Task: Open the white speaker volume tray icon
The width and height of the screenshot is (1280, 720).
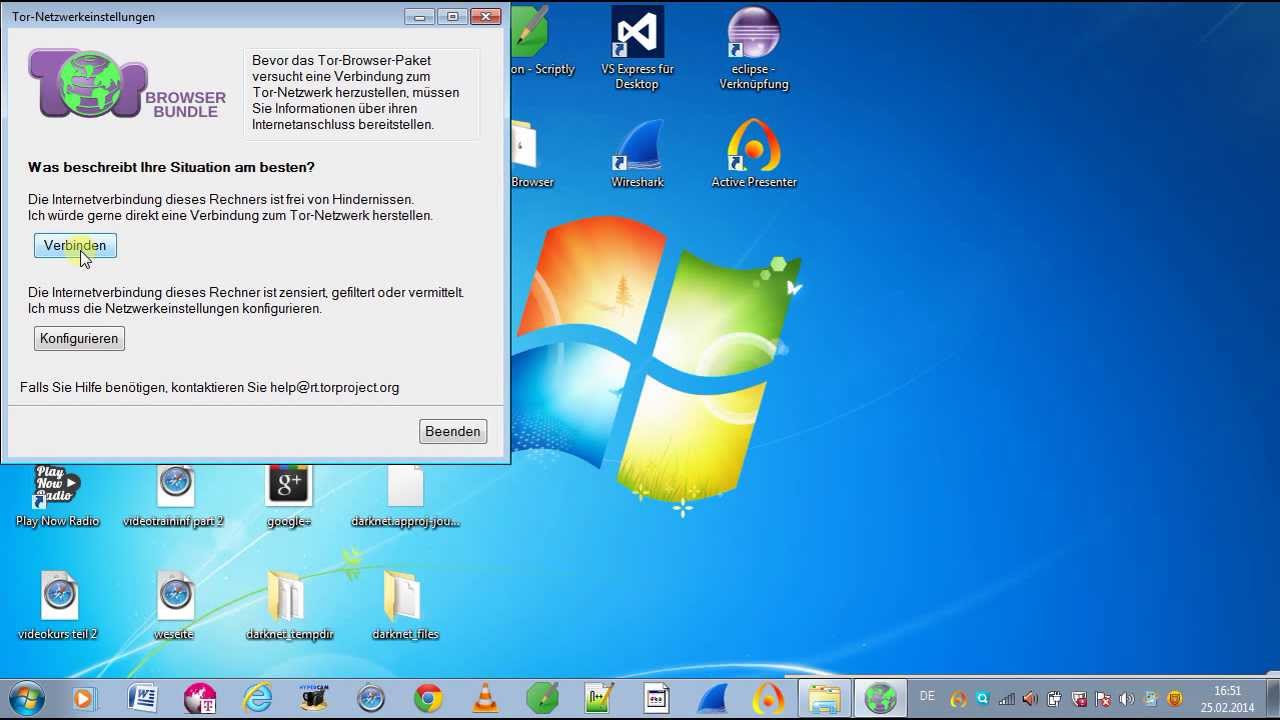Action: pos(1127,699)
